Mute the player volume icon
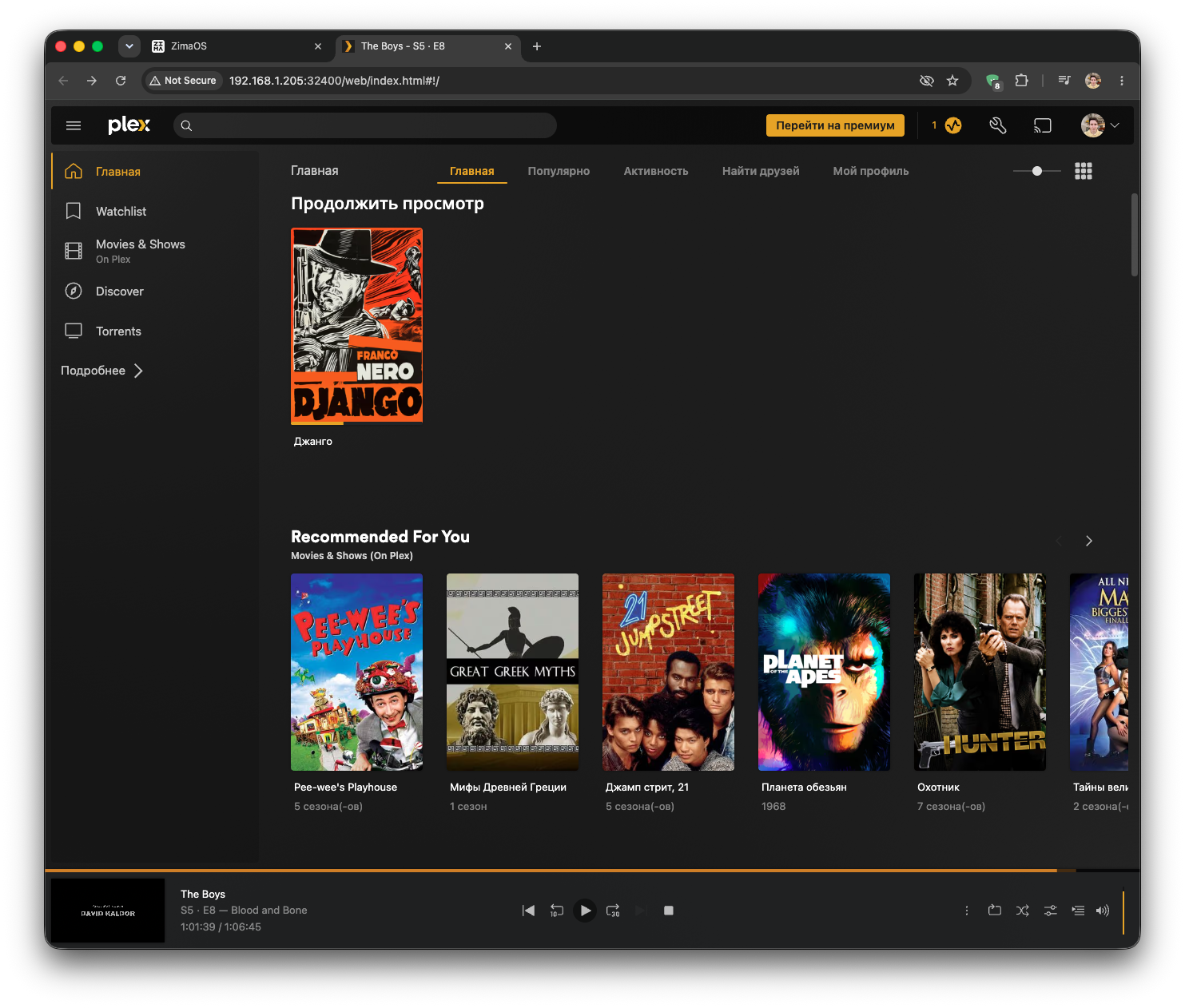 point(1103,911)
